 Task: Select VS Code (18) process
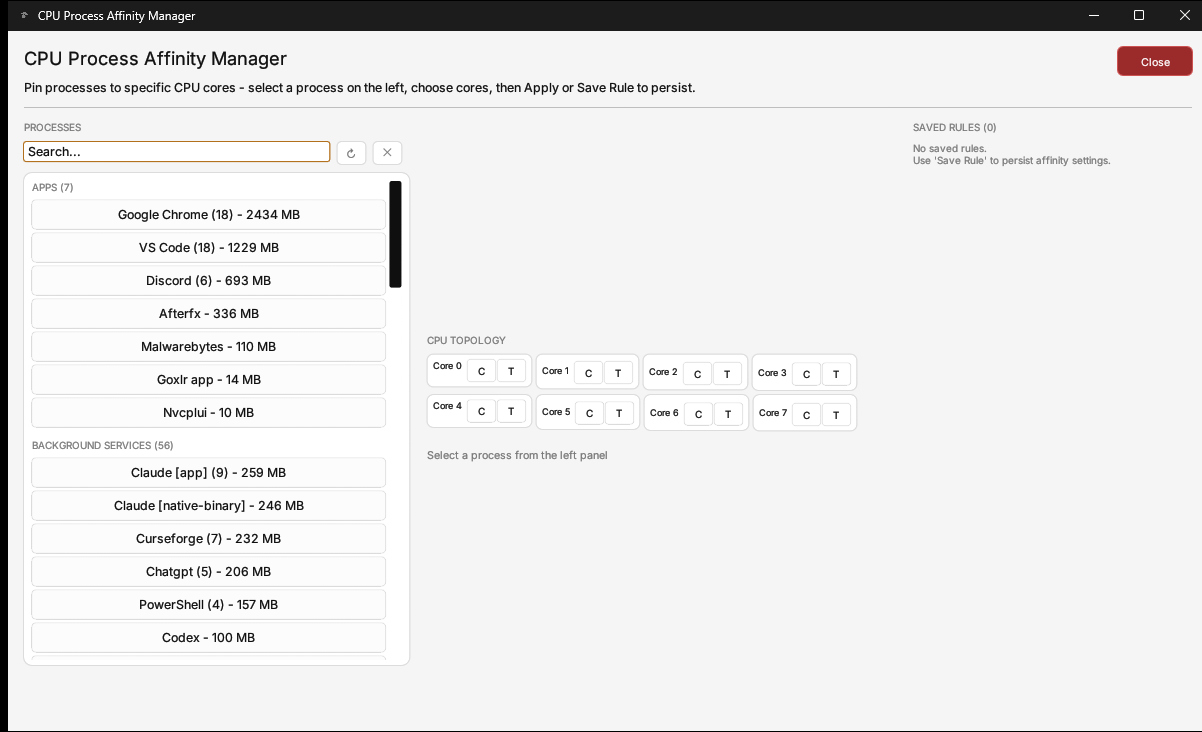pos(208,247)
